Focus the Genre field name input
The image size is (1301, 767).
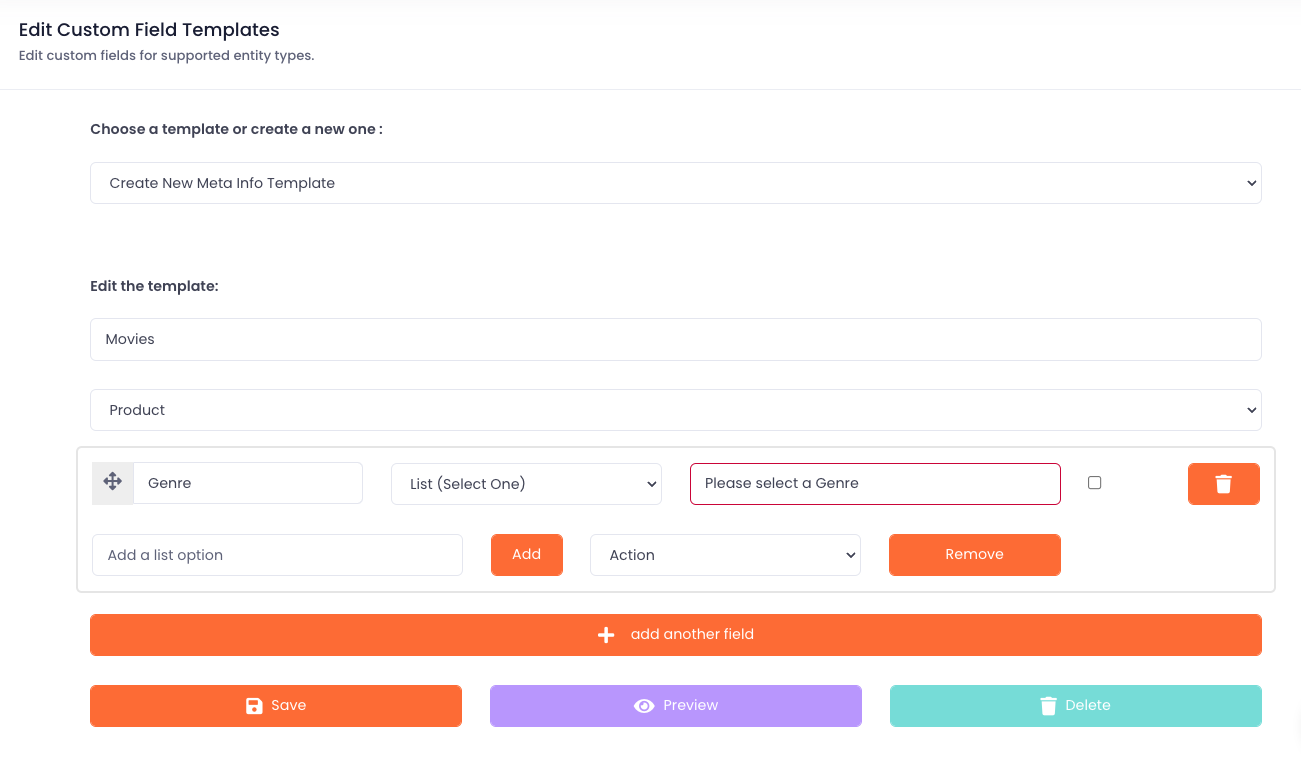coord(248,483)
